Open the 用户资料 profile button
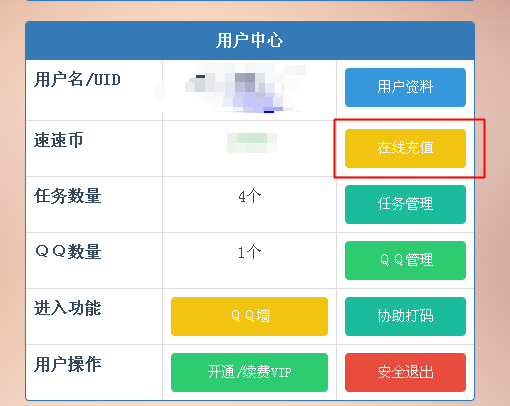 405,87
